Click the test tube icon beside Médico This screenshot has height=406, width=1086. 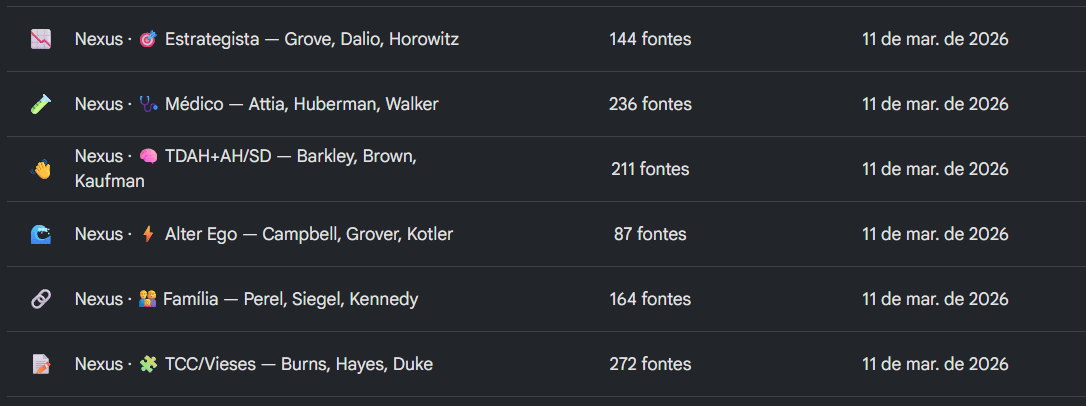click(x=41, y=105)
